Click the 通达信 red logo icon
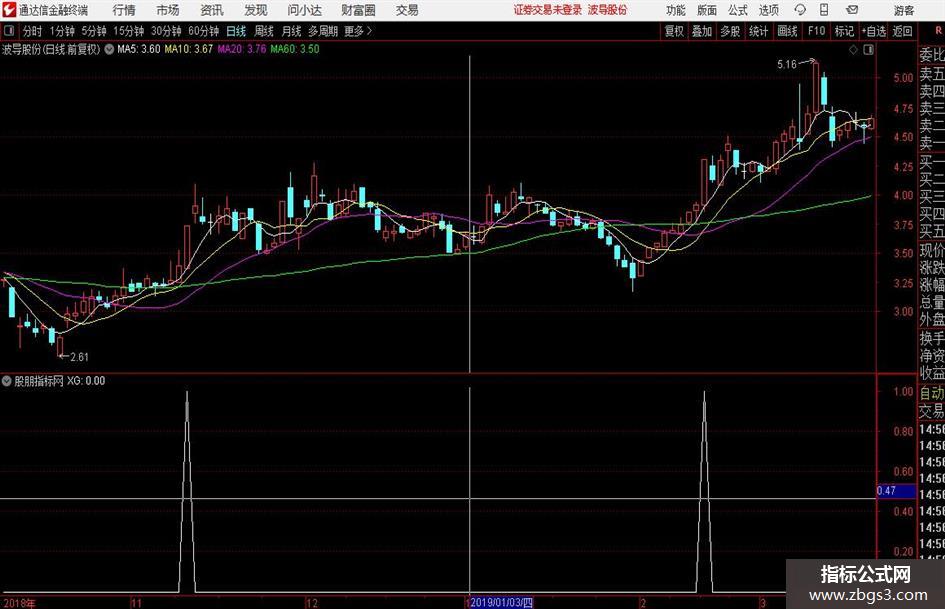The image size is (945, 609). coord(9,10)
